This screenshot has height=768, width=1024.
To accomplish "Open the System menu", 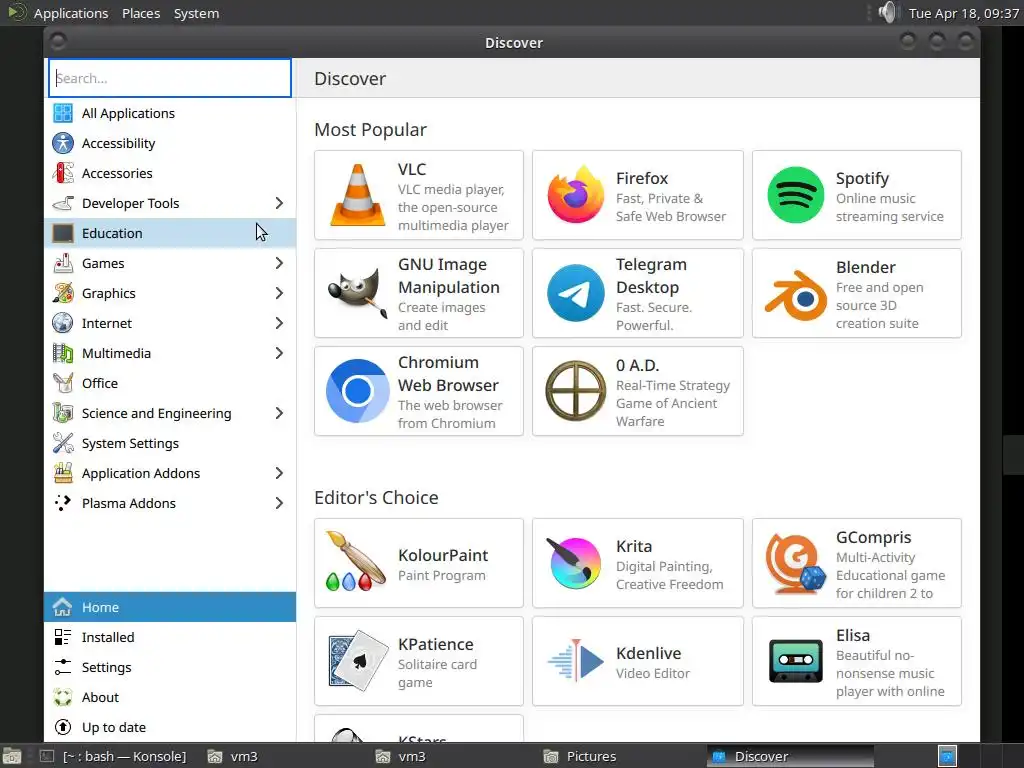I will click(197, 13).
